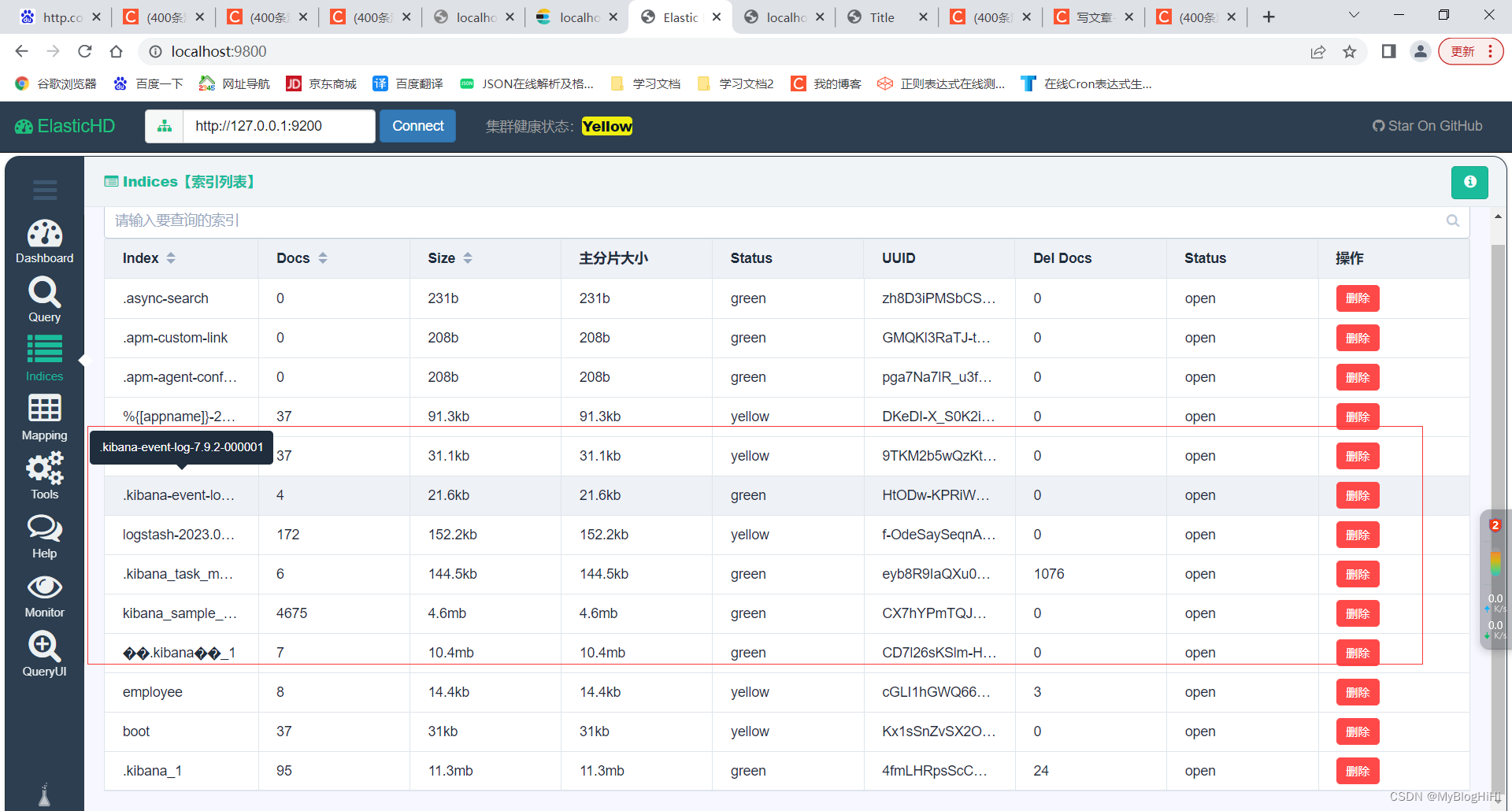Open 百度翻译 bookmark
This screenshot has width=1512, height=811.
coord(408,83)
